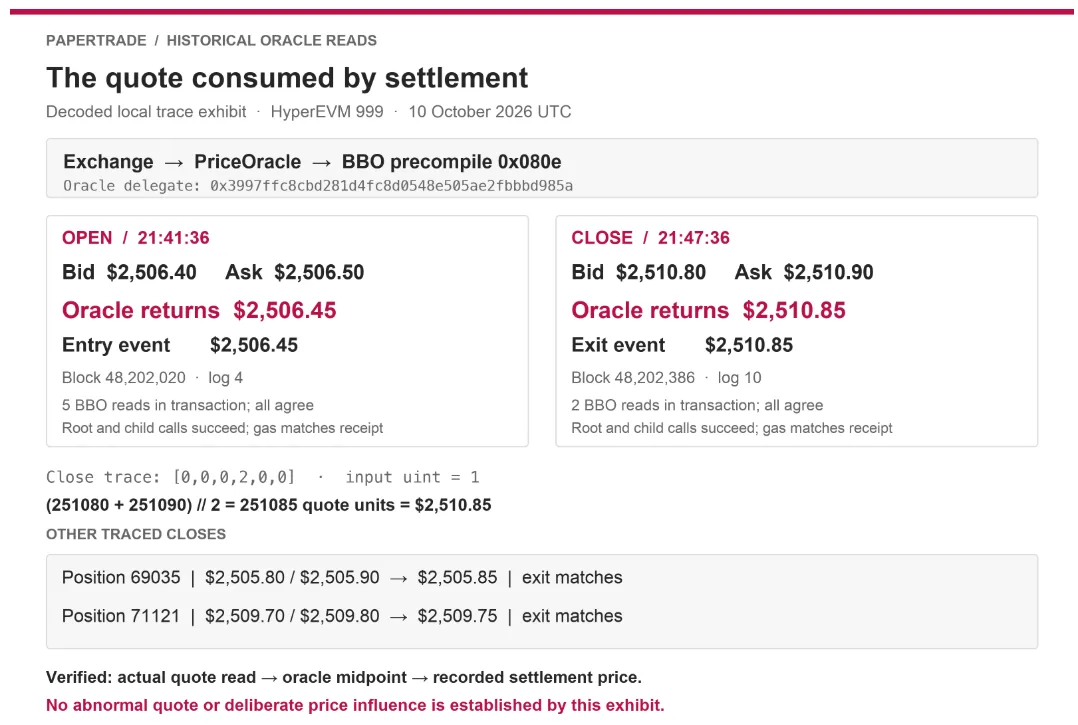
Task: Click the oracle delegate address
Action: pos(391,186)
